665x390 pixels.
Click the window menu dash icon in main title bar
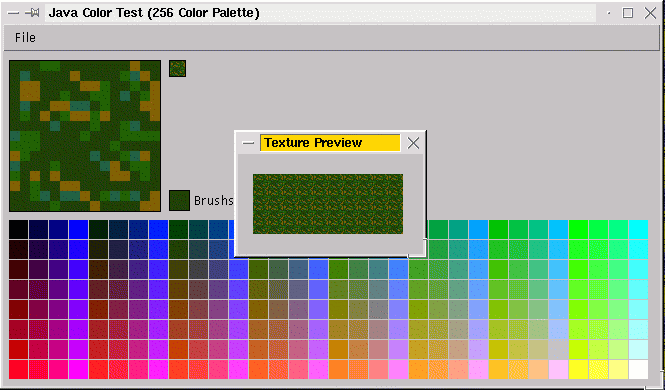coord(14,13)
